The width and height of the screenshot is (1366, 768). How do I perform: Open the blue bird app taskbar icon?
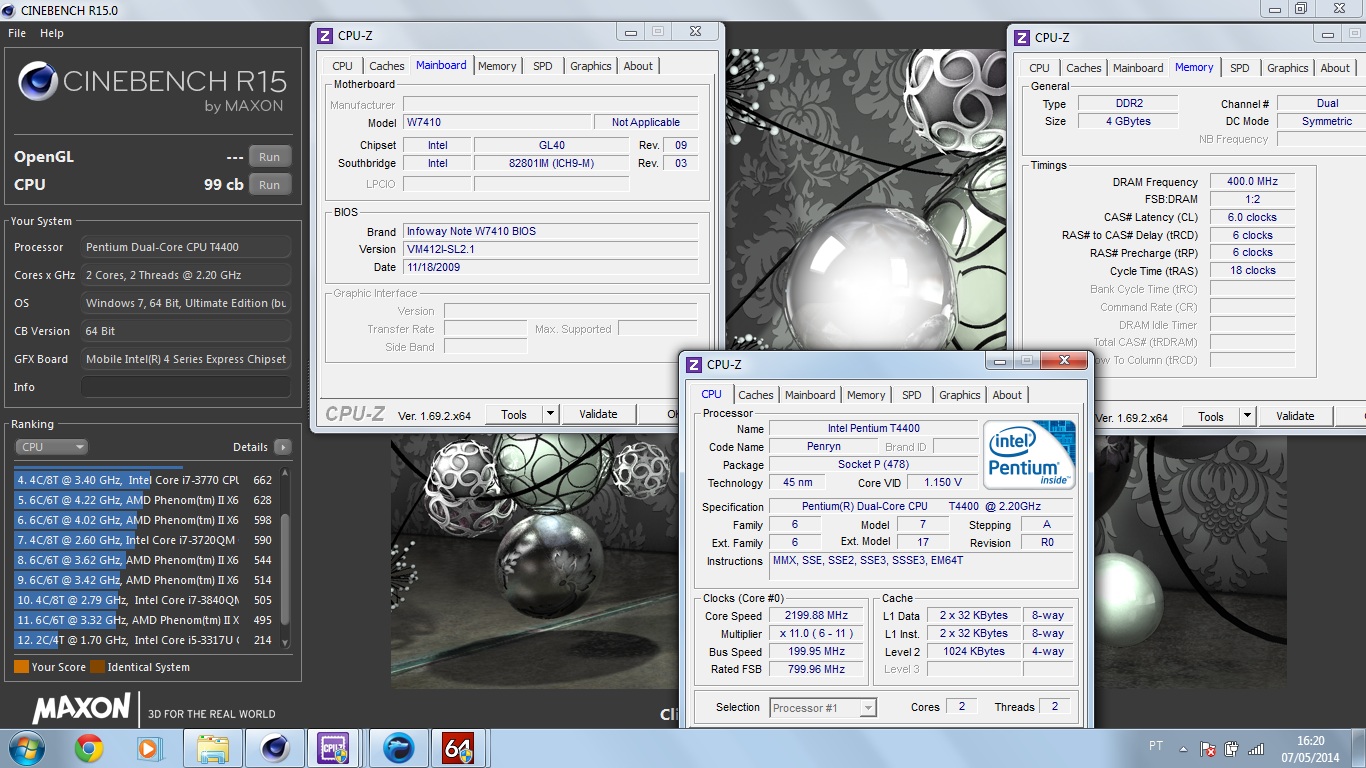[x=399, y=748]
